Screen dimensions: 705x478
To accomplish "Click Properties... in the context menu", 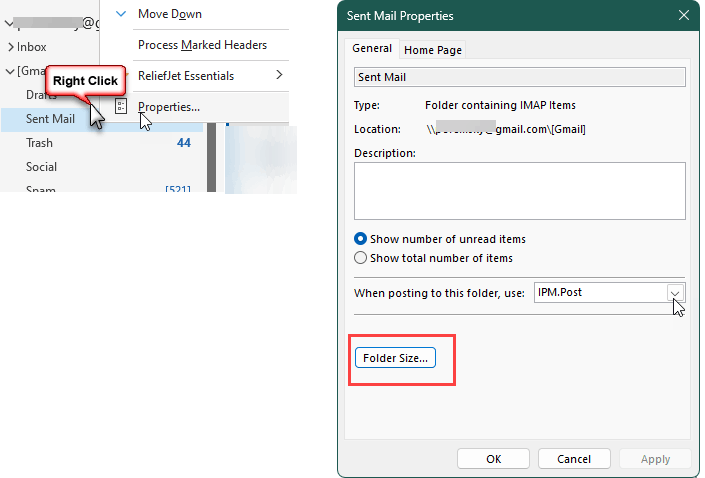I will [169, 107].
